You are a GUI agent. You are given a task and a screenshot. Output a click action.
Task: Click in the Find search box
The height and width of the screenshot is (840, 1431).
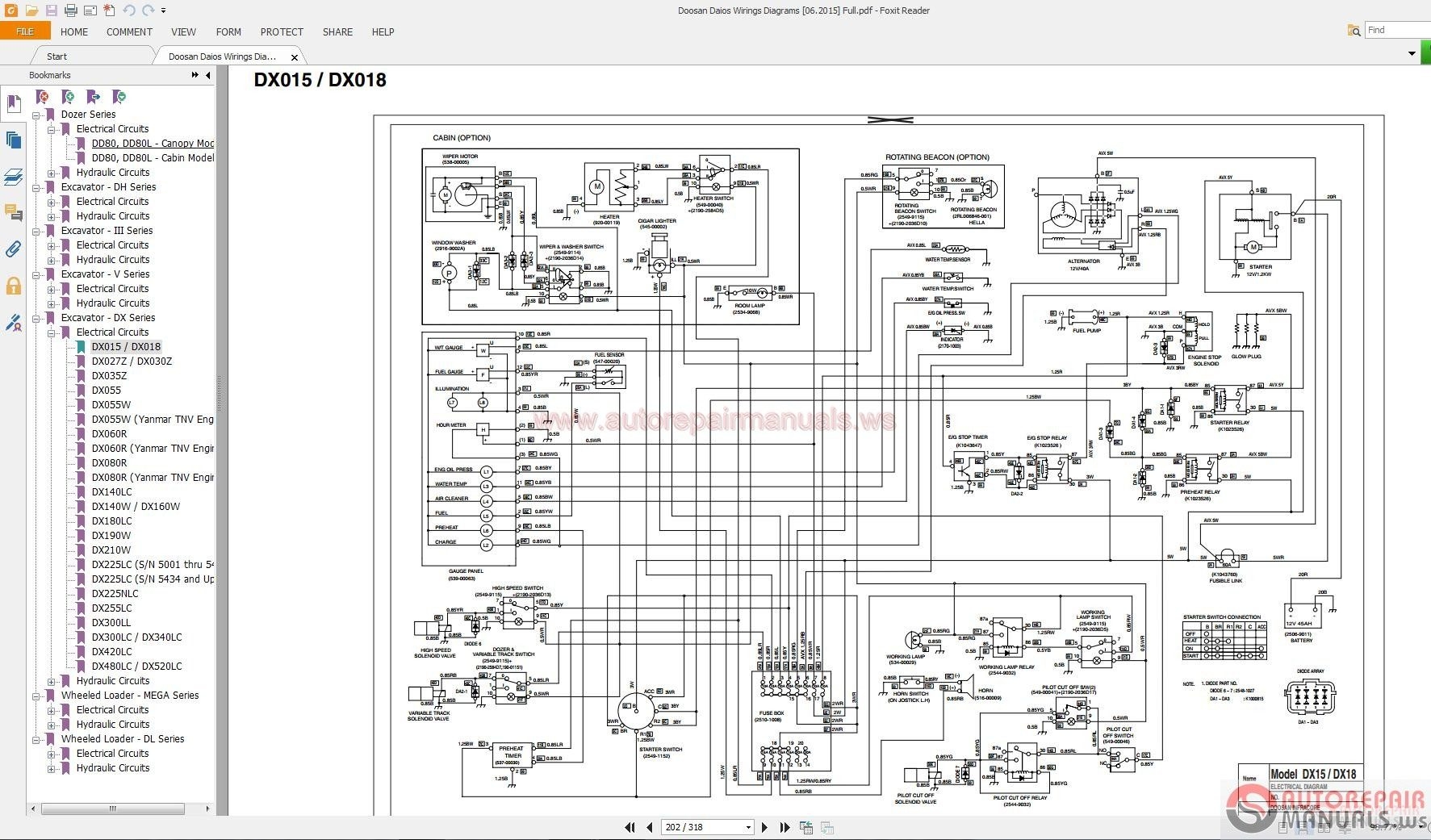click(1396, 28)
